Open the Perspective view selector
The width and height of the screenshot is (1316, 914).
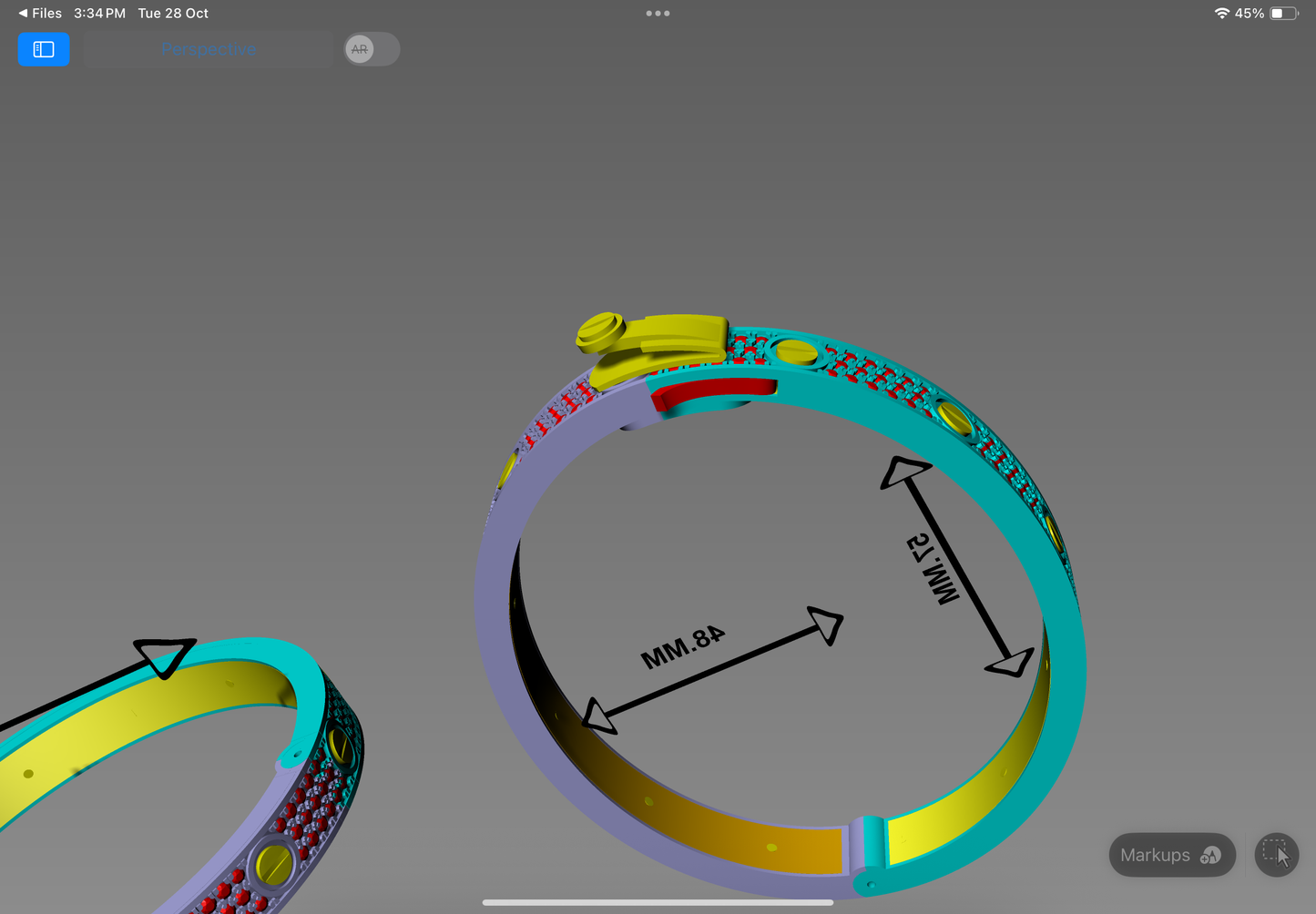point(209,49)
